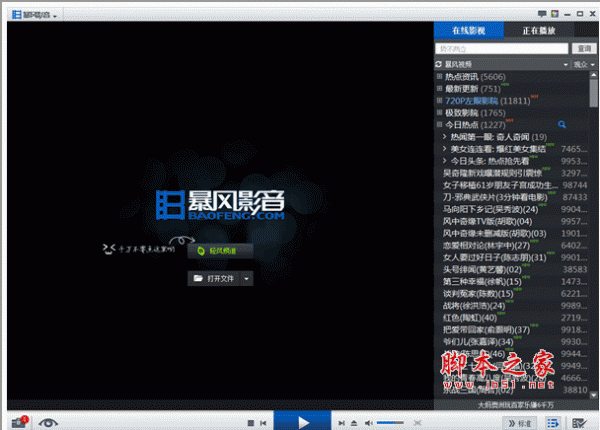Screen dimensions: 600x430
Task: Open the 观众 sort dropdown
Action: click(x=584, y=65)
